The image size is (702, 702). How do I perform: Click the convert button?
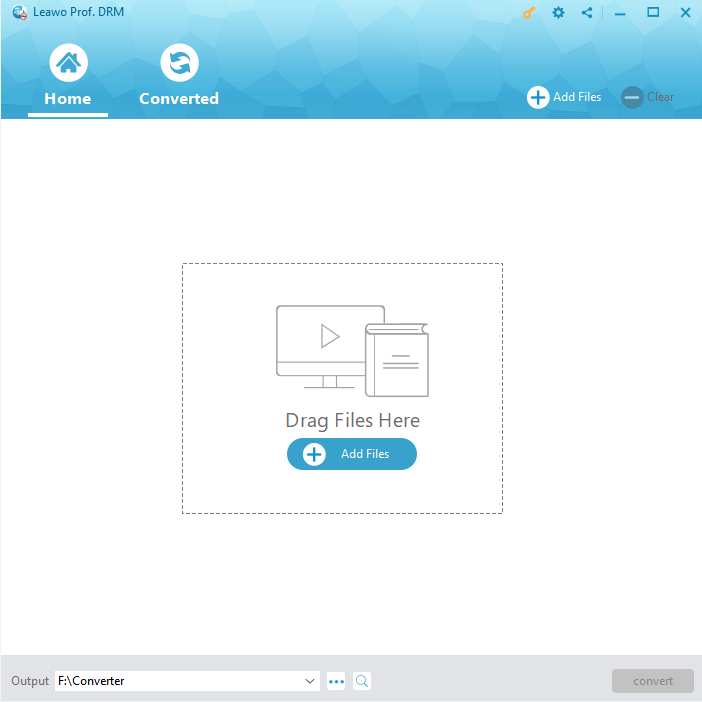tap(653, 681)
